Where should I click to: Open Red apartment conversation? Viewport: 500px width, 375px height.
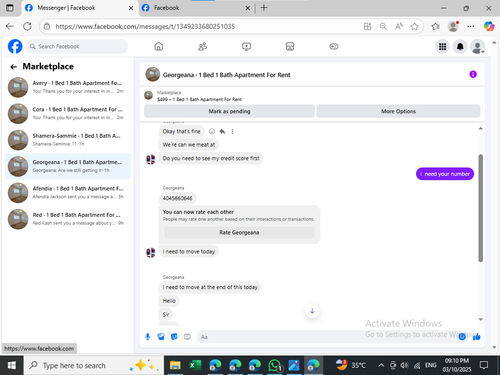tap(68, 219)
